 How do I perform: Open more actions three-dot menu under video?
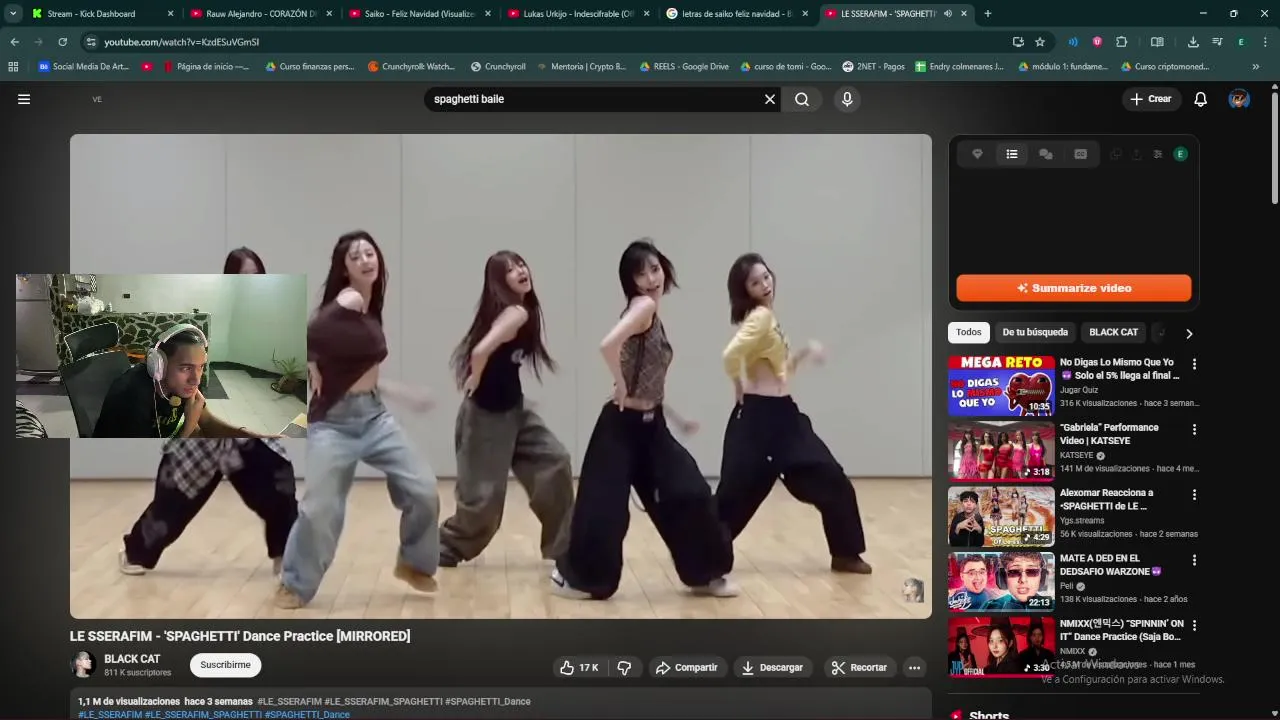[x=914, y=667]
